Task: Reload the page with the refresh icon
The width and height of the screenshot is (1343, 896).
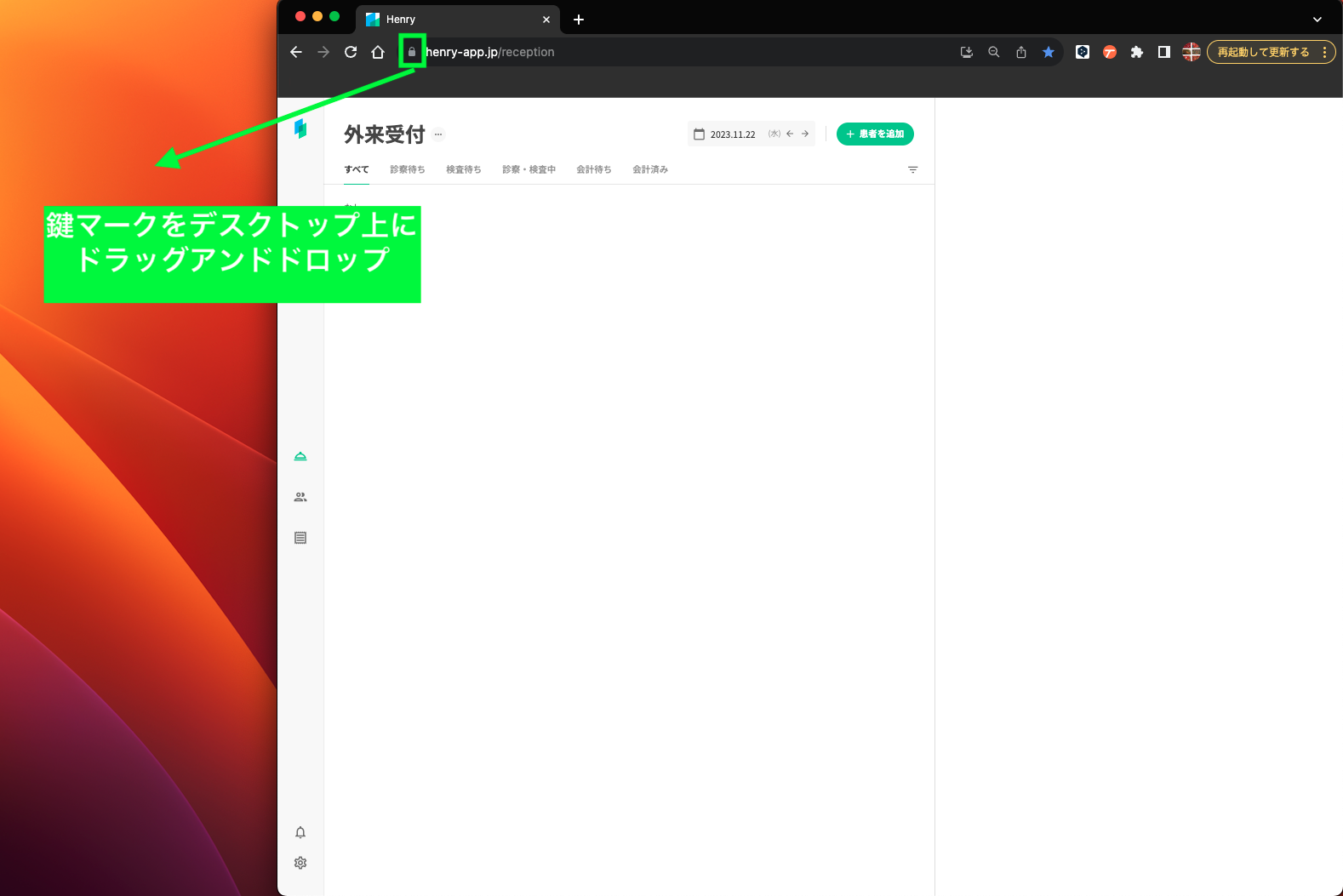Action: point(351,52)
